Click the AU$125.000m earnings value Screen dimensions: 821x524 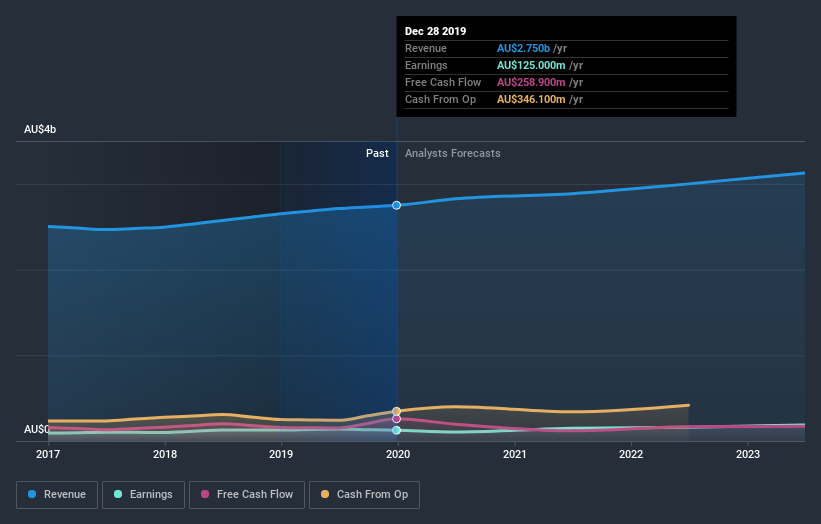click(x=531, y=65)
